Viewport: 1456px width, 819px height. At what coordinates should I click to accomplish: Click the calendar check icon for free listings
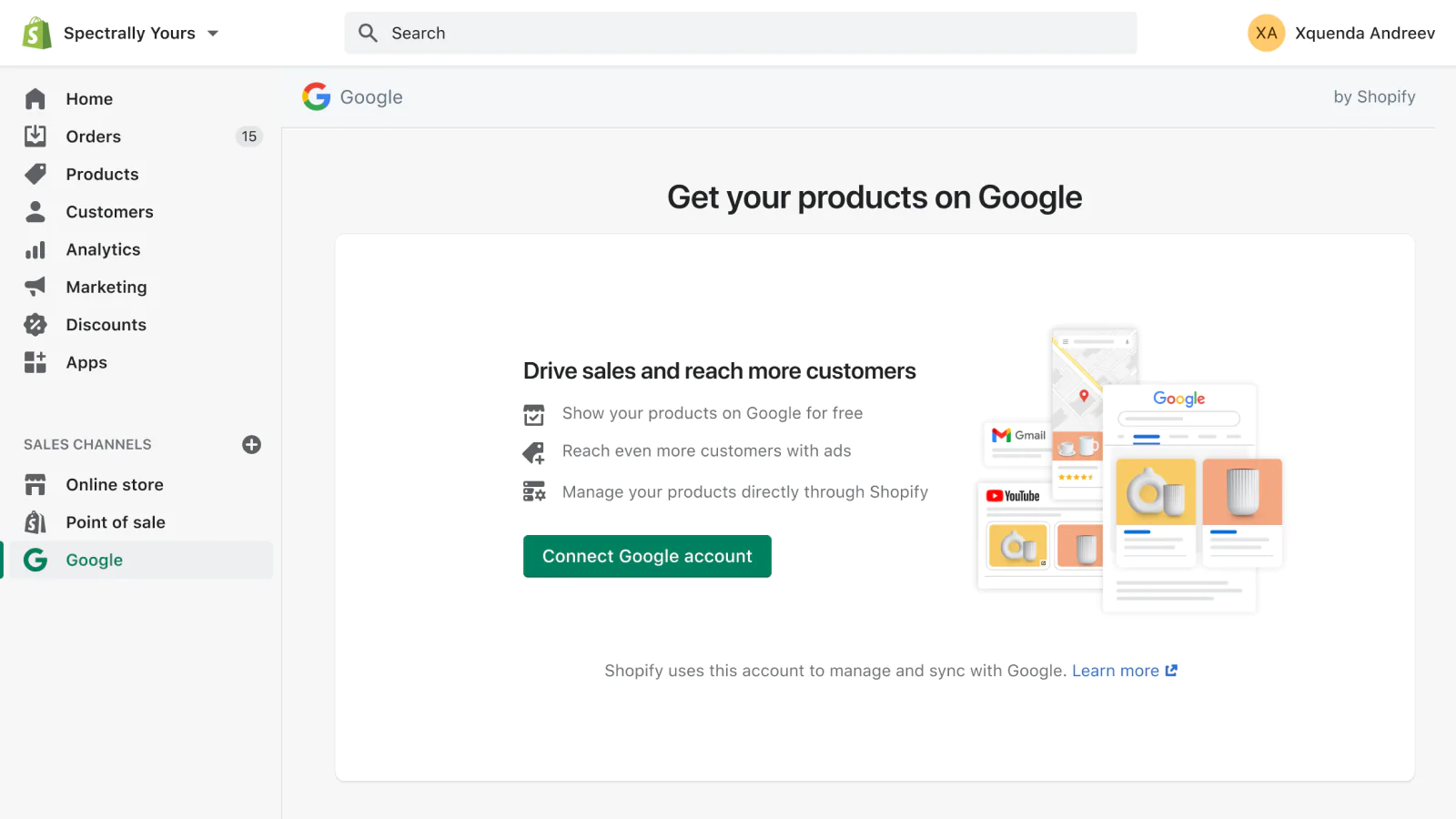coord(534,415)
